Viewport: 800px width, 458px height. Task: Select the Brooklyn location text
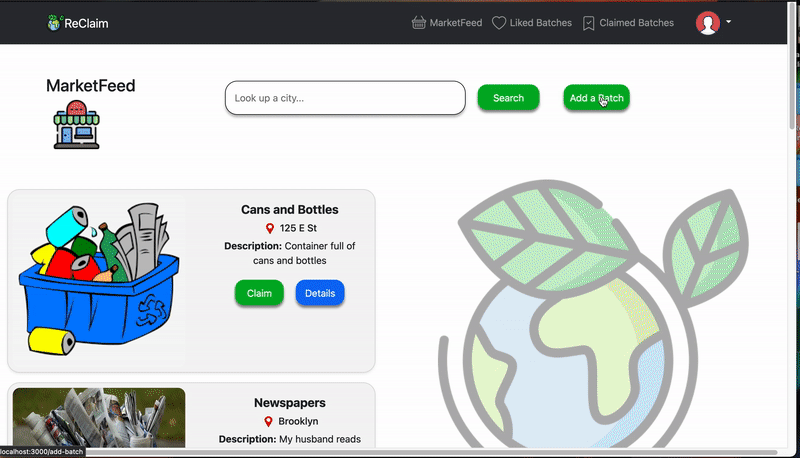point(298,421)
